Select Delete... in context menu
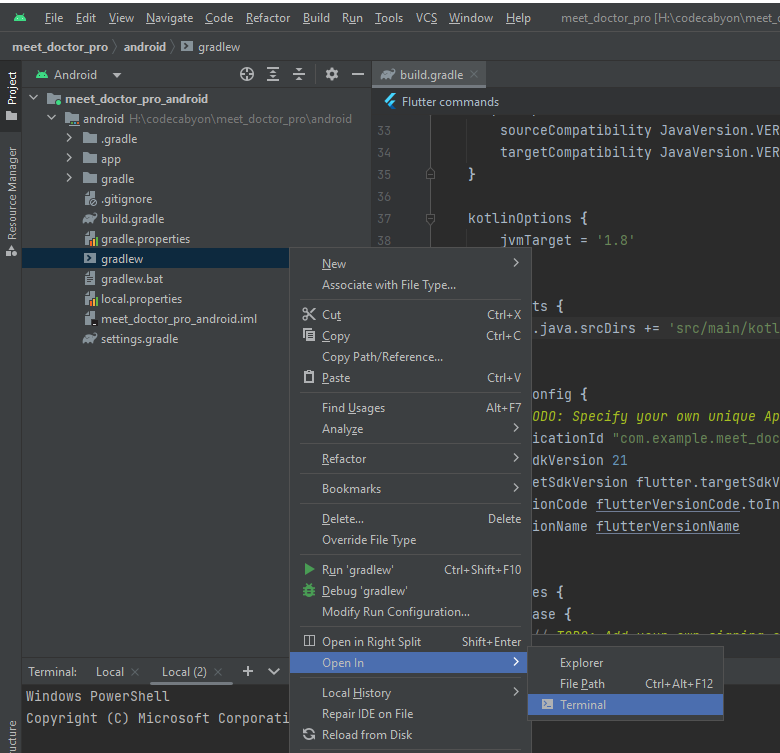Screen dimensions: 780x753 411,519
